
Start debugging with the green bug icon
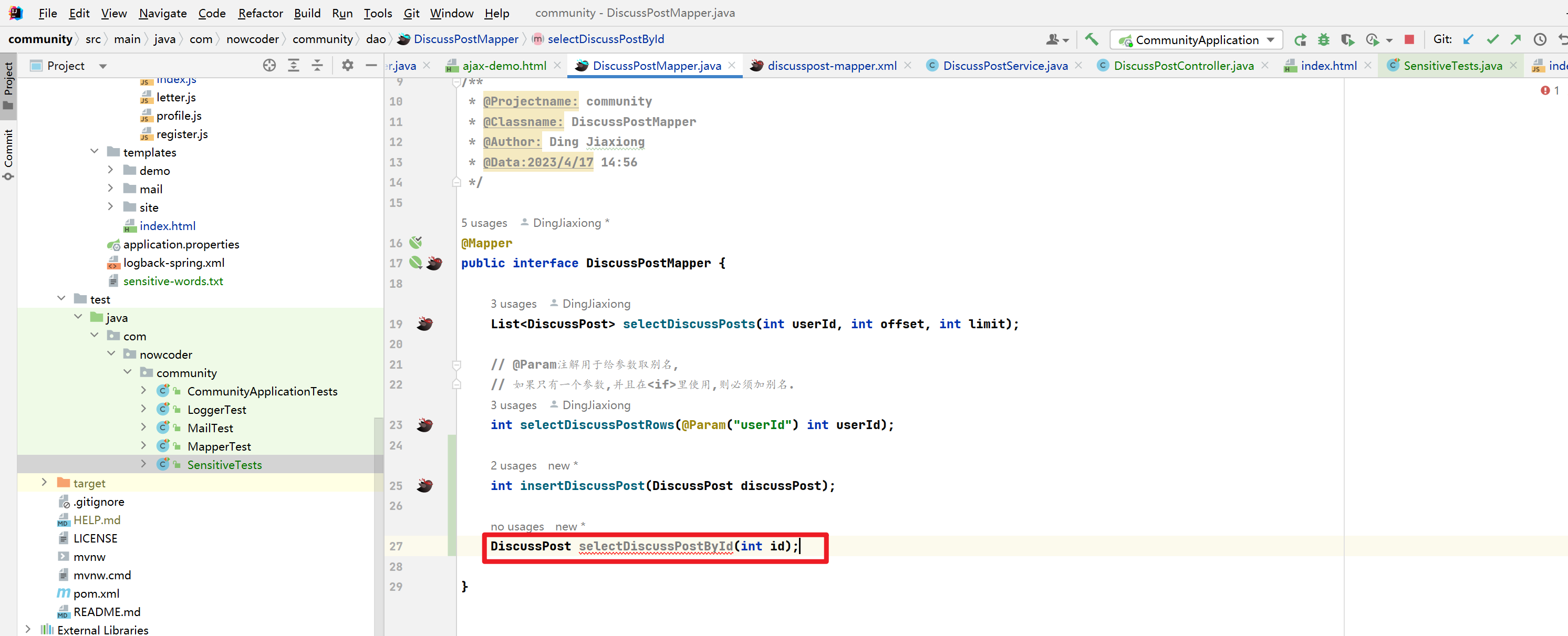pos(1323,39)
